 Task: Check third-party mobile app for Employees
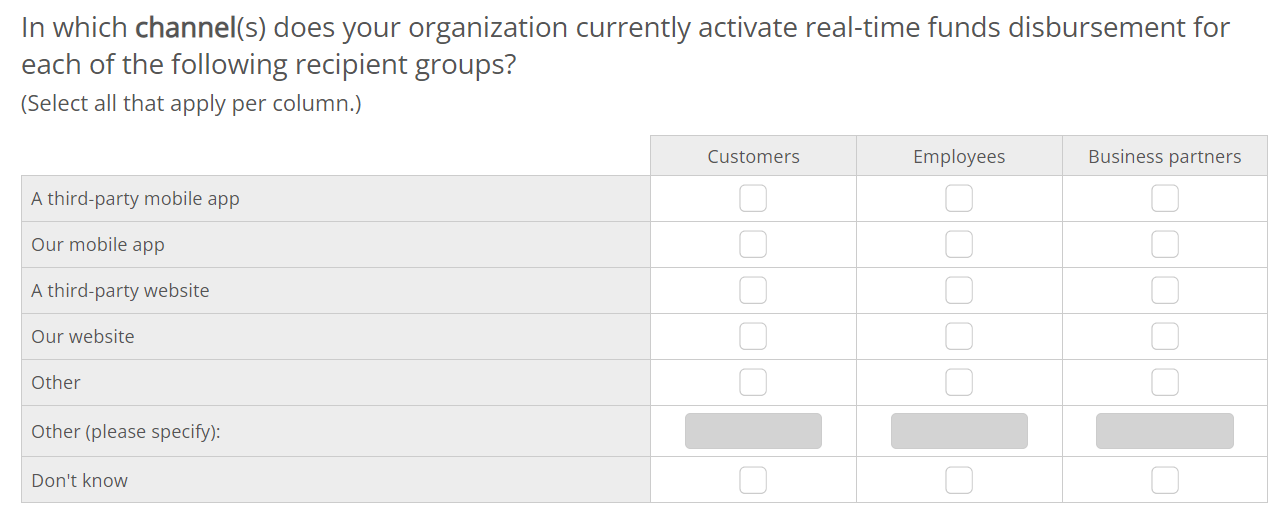(959, 199)
